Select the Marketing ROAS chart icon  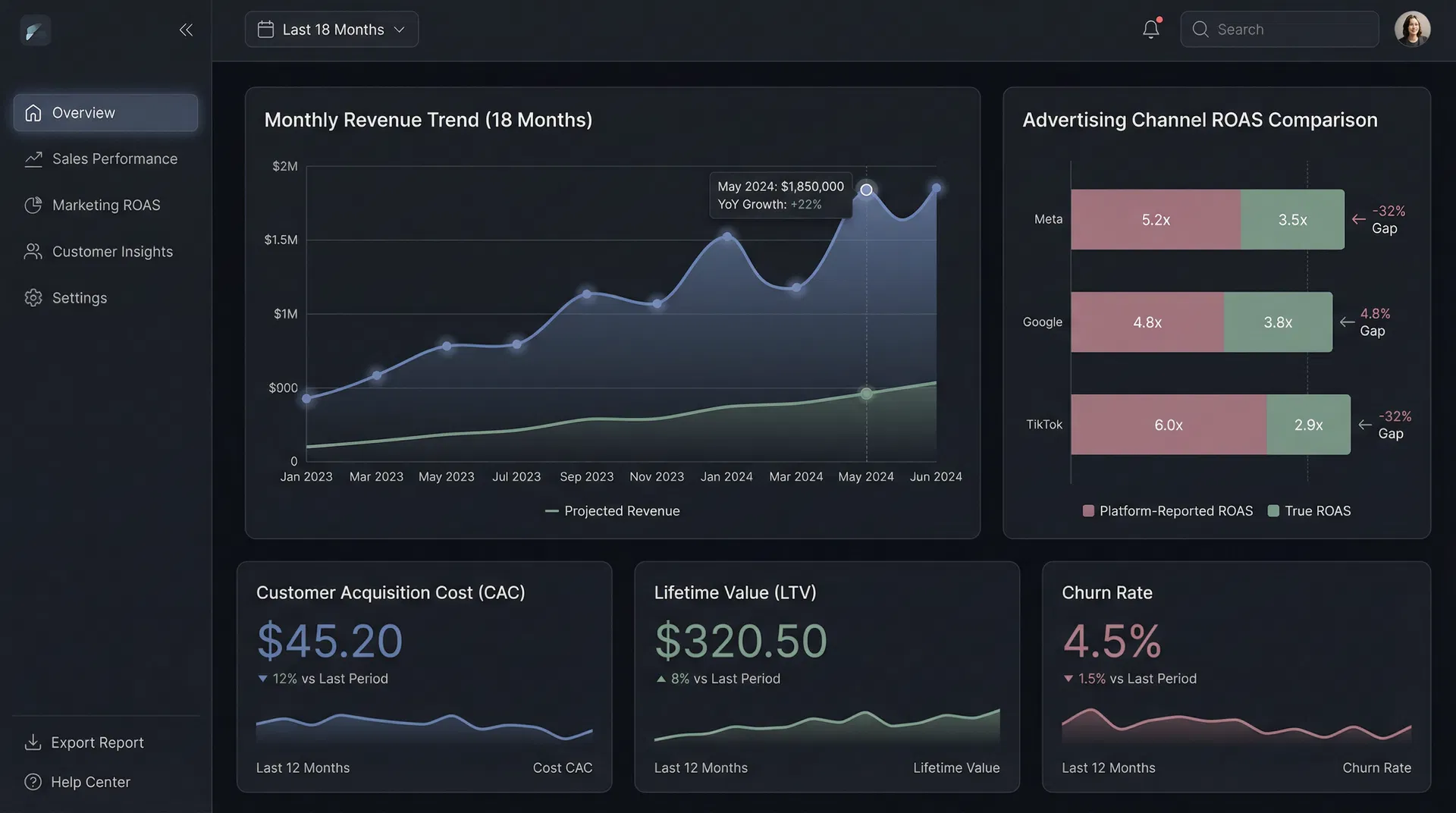pyautogui.click(x=33, y=205)
